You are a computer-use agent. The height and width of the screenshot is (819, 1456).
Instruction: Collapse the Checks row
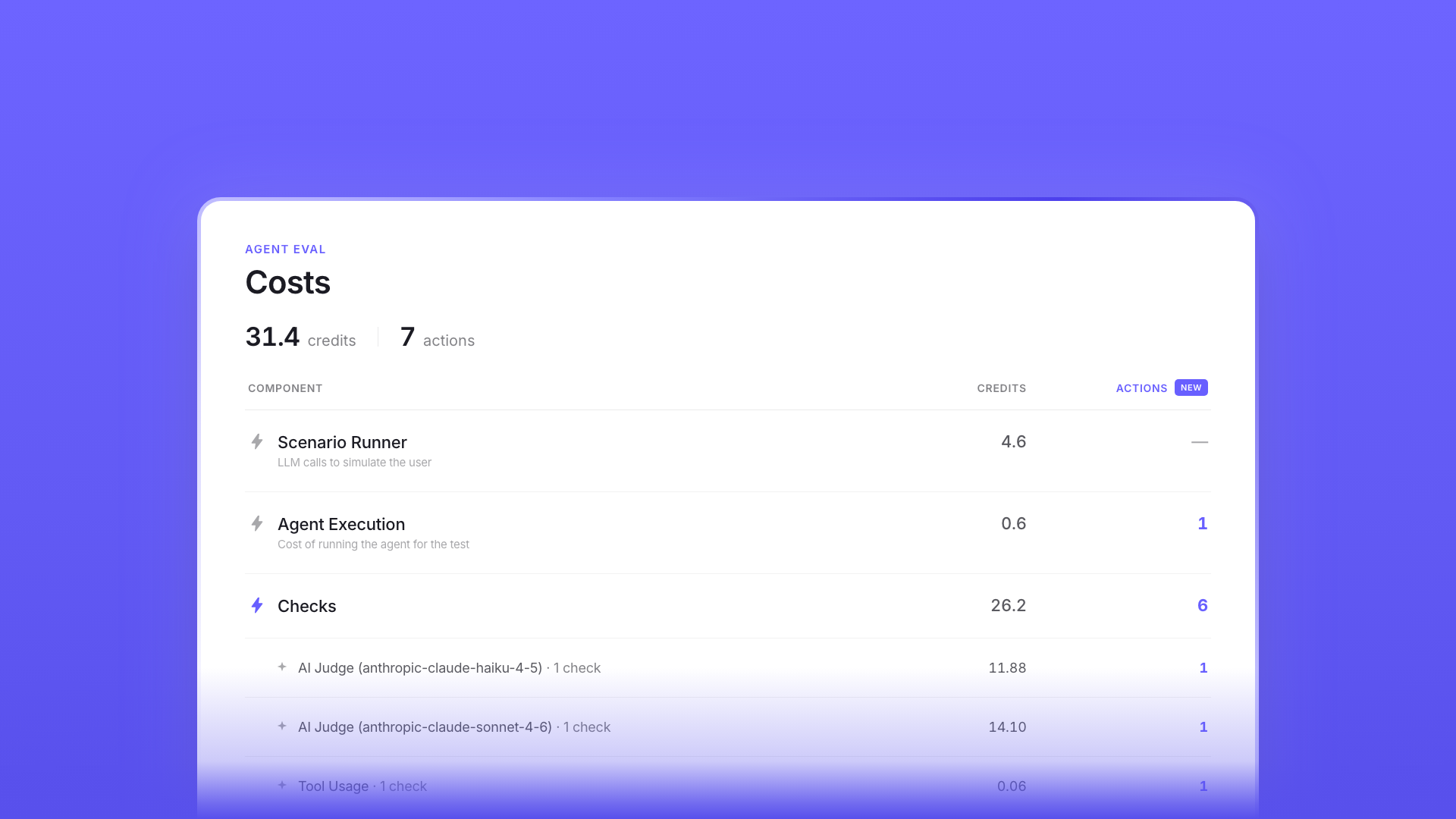727,606
